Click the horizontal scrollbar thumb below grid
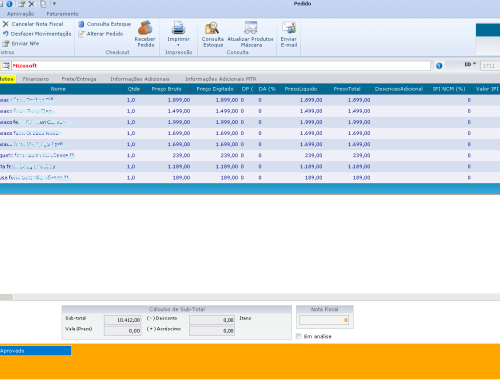Screen dimensions: 500x380 6,297
